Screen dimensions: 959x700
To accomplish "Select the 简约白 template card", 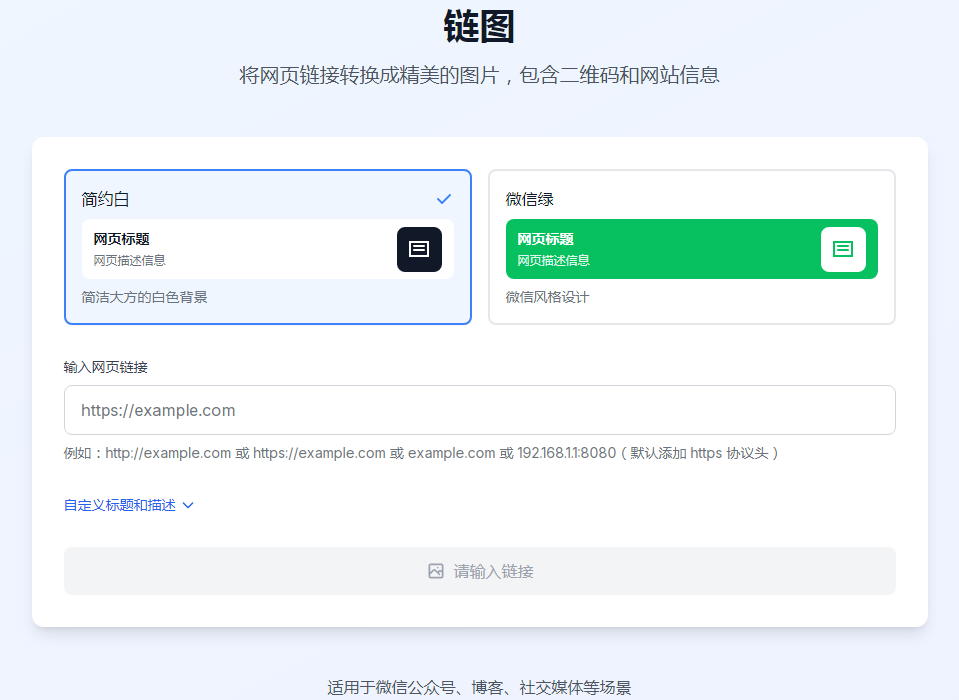I will click(267, 246).
